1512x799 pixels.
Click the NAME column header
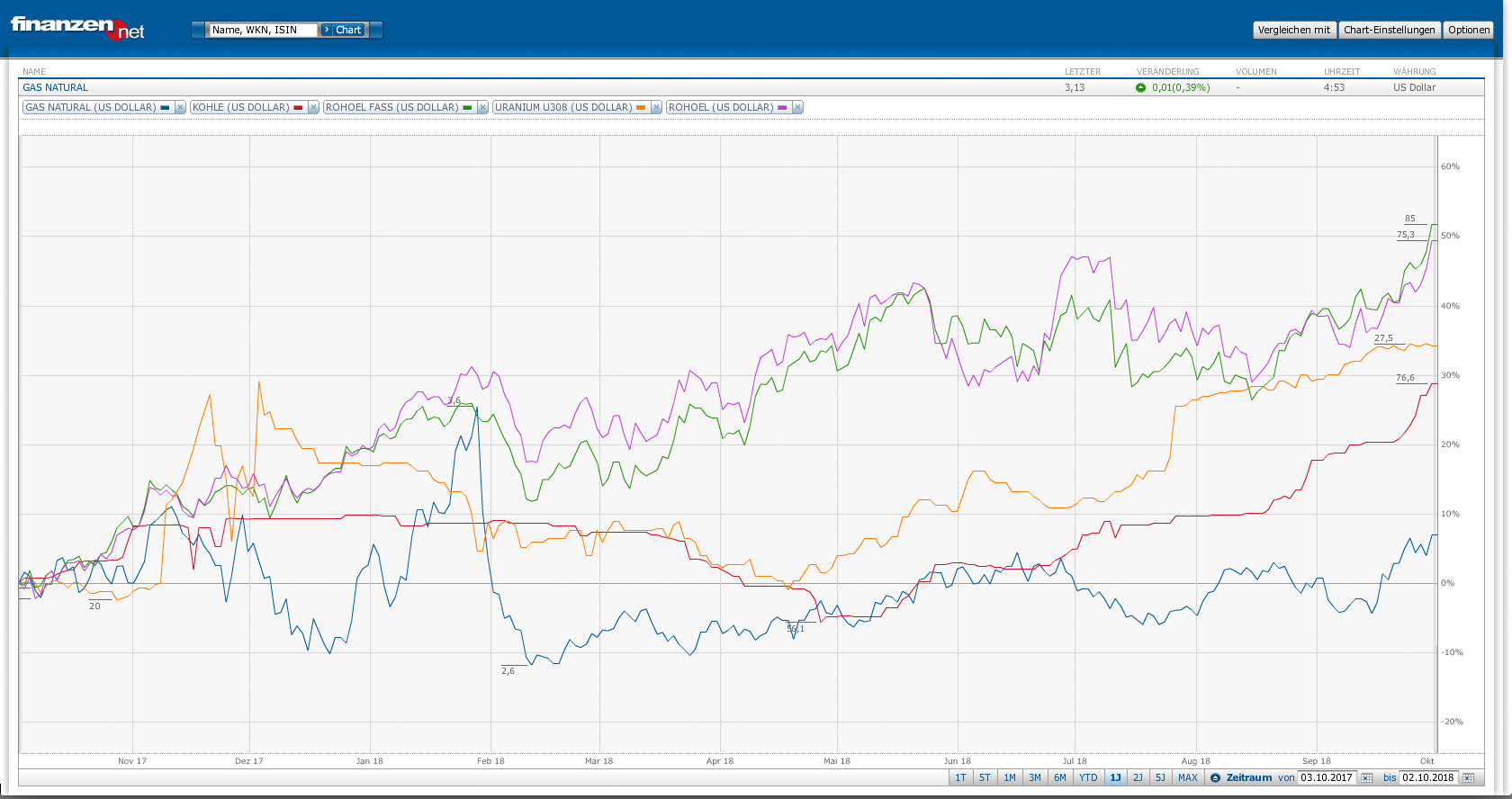34,72
